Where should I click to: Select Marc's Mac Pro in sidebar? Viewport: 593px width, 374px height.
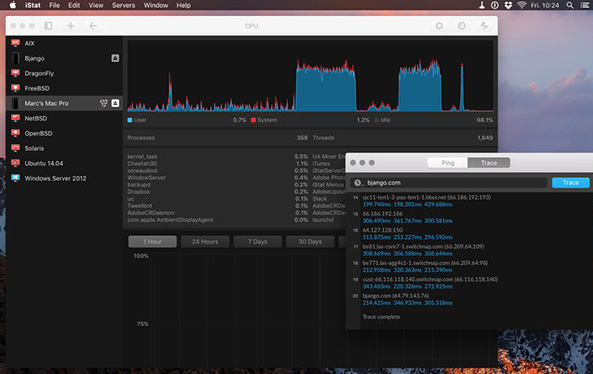click(x=64, y=103)
